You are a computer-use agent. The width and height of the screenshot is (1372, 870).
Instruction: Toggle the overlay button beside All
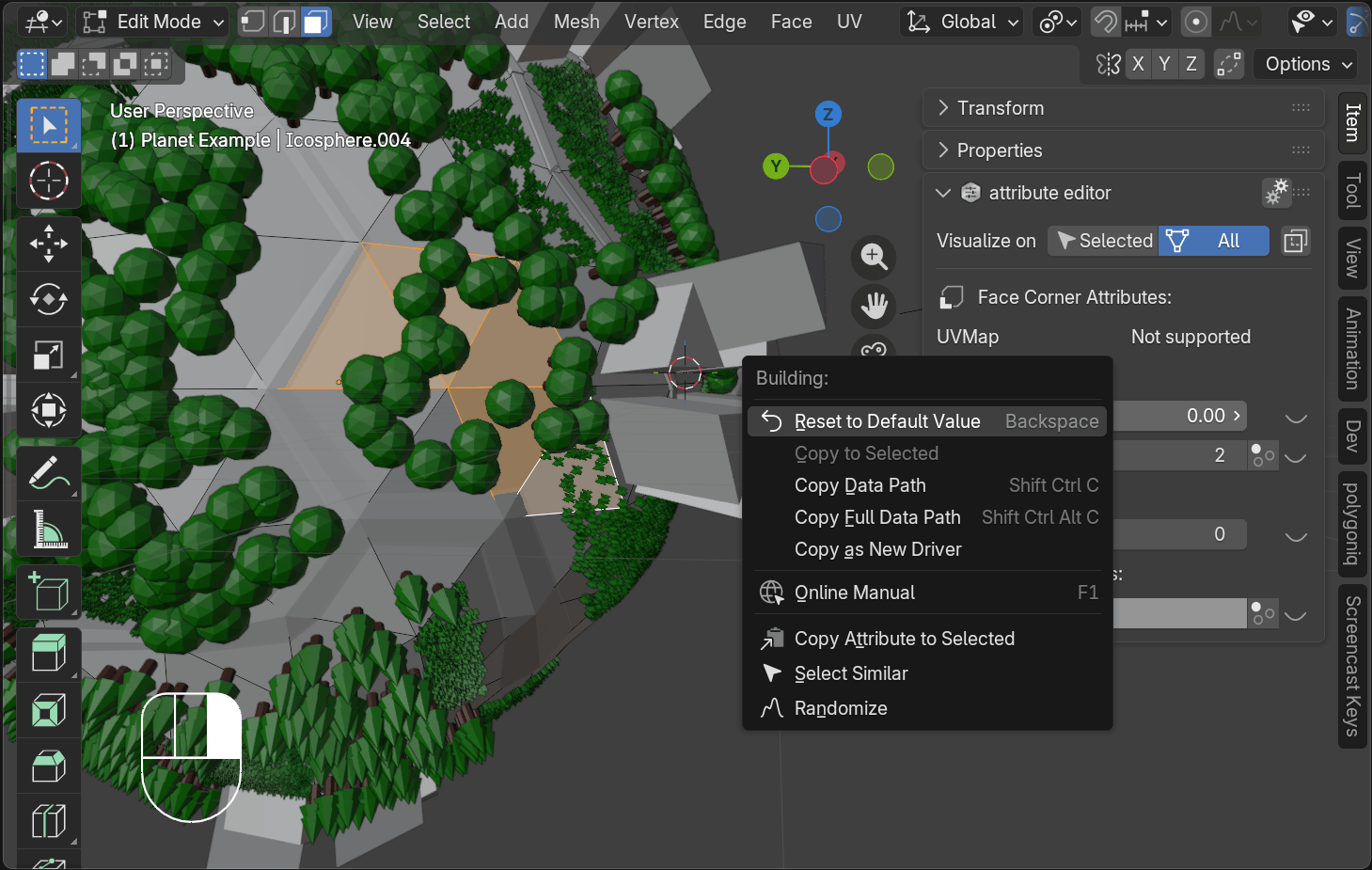(1296, 241)
